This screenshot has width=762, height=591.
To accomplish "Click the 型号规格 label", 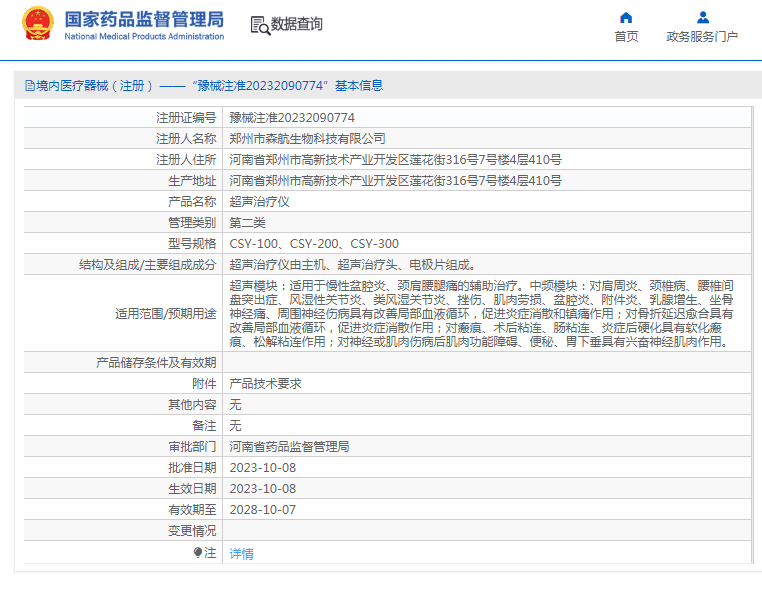I will tap(192, 243).
